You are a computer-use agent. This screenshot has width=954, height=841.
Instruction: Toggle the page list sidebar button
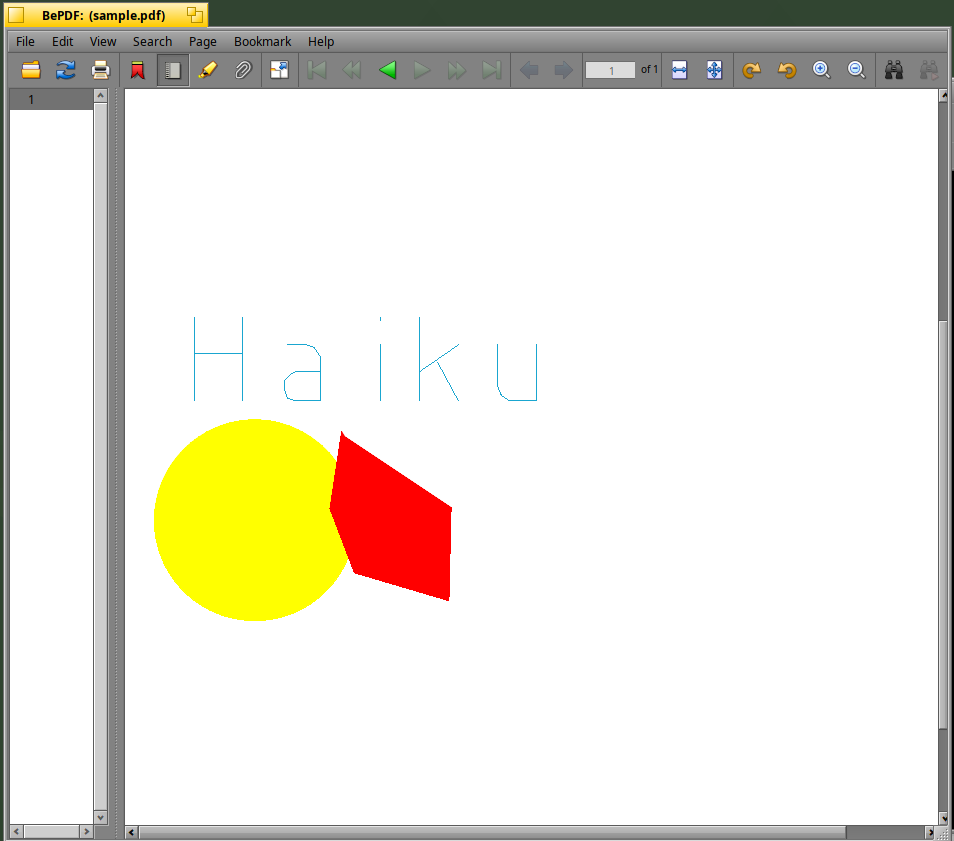coord(173,70)
